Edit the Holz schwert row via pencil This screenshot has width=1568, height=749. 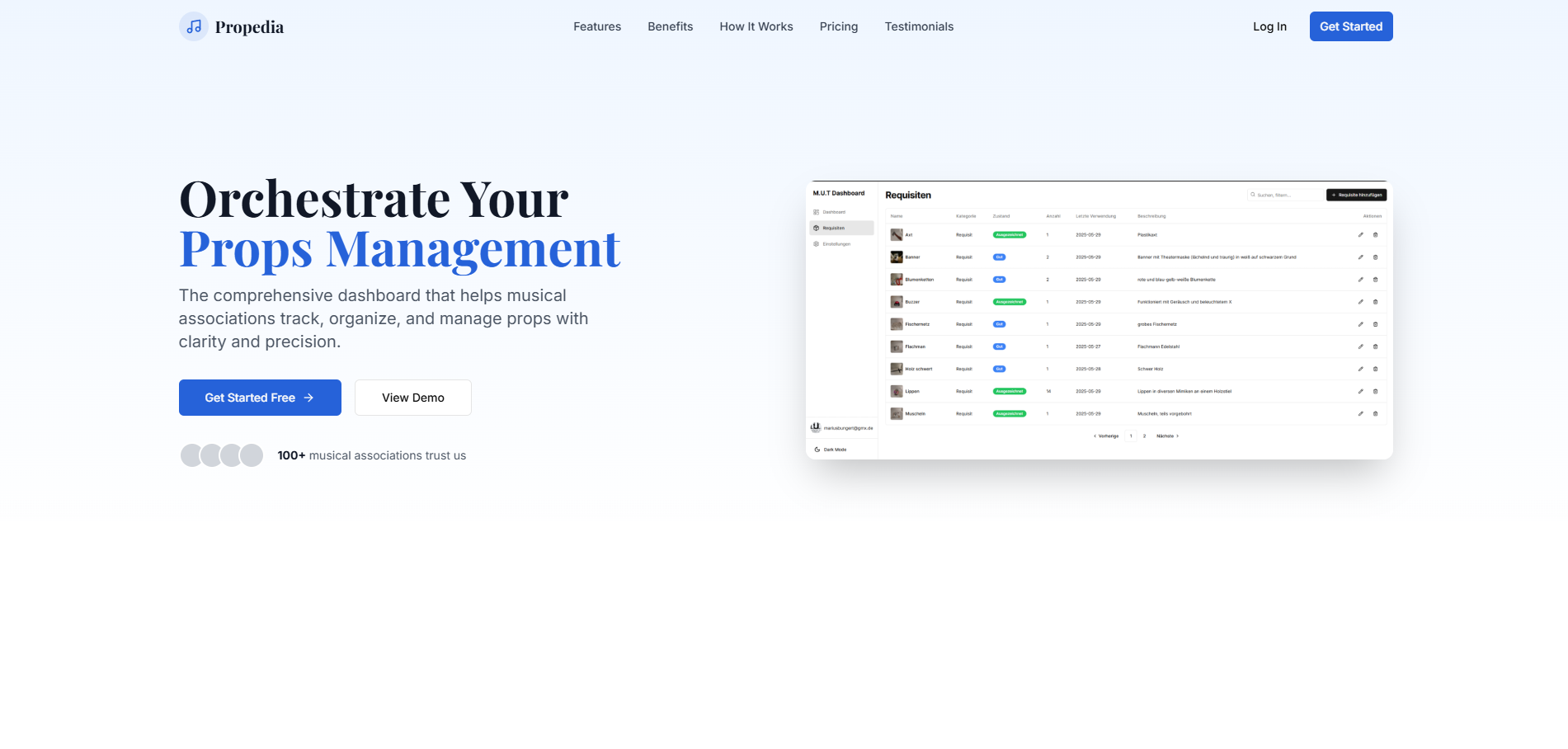[1361, 369]
